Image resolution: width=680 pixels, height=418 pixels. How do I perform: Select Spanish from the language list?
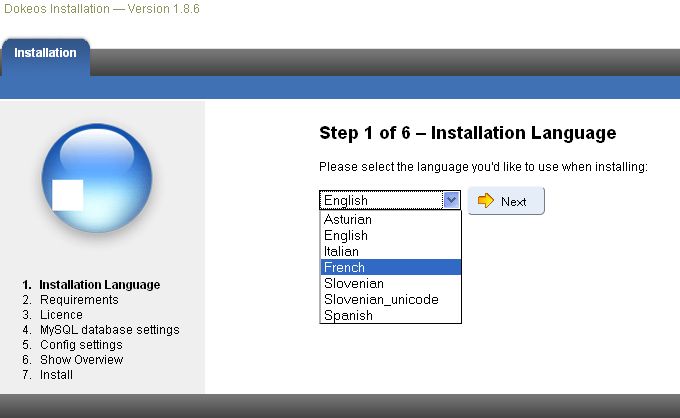[x=390, y=315]
